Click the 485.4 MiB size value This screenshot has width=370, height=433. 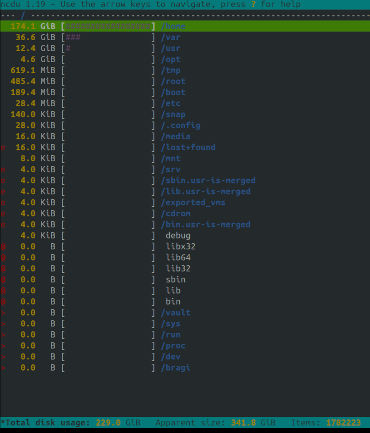33,81
